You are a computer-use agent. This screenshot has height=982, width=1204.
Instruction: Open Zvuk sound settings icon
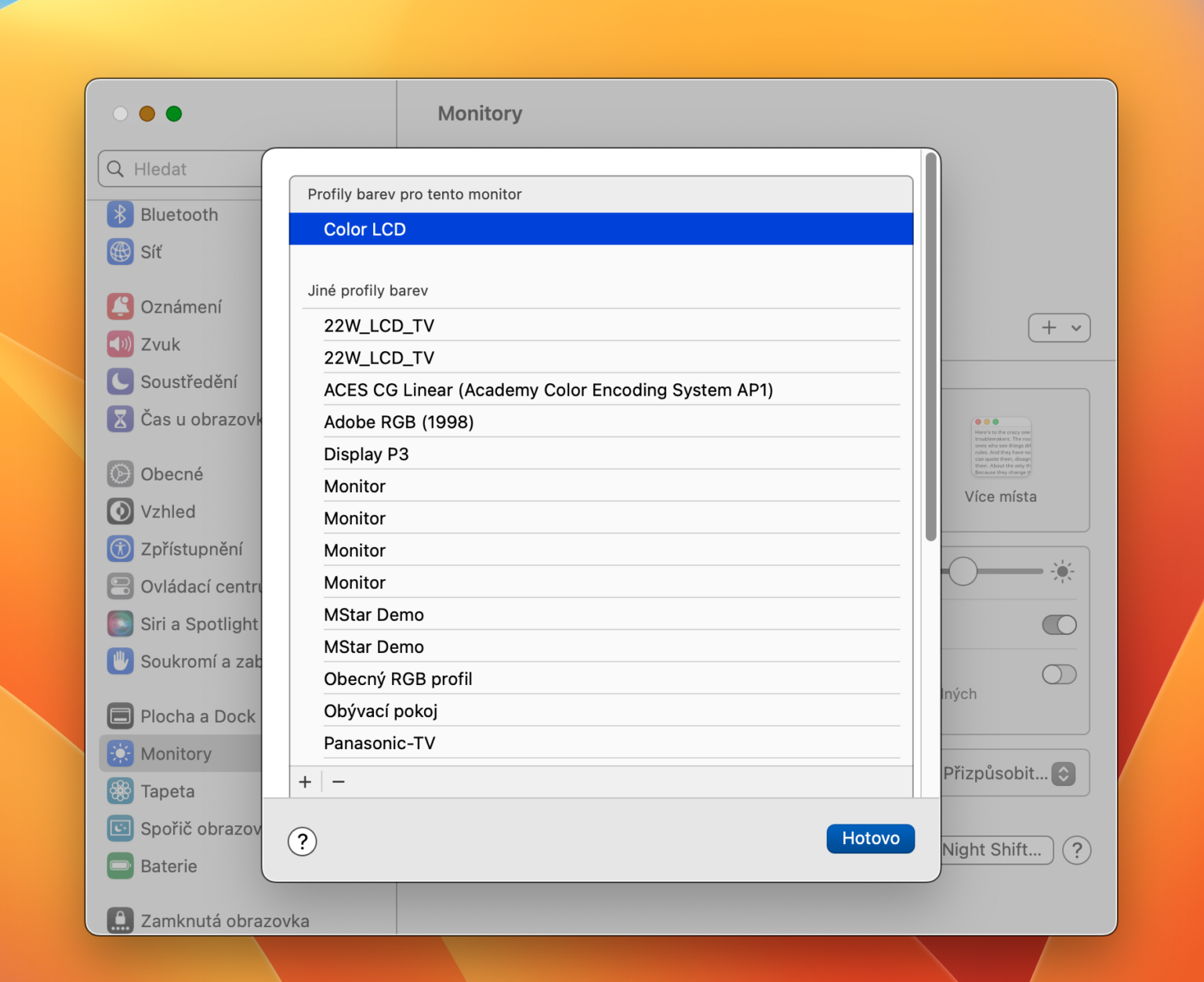click(x=120, y=344)
